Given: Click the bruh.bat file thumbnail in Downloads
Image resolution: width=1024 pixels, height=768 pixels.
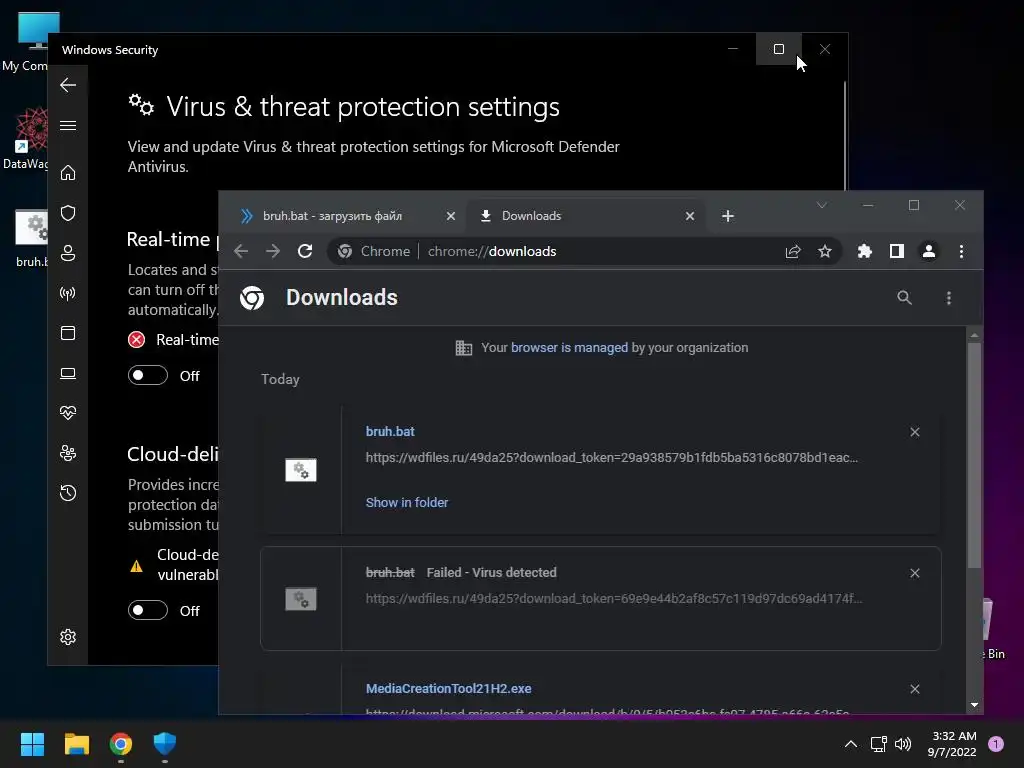Looking at the screenshot, I should pyautogui.click(x=300, y=470).
